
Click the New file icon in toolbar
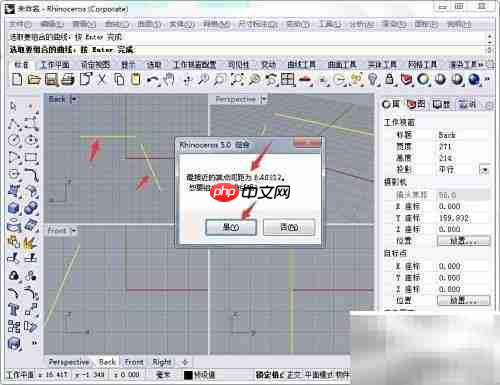(x=17, y=80)
